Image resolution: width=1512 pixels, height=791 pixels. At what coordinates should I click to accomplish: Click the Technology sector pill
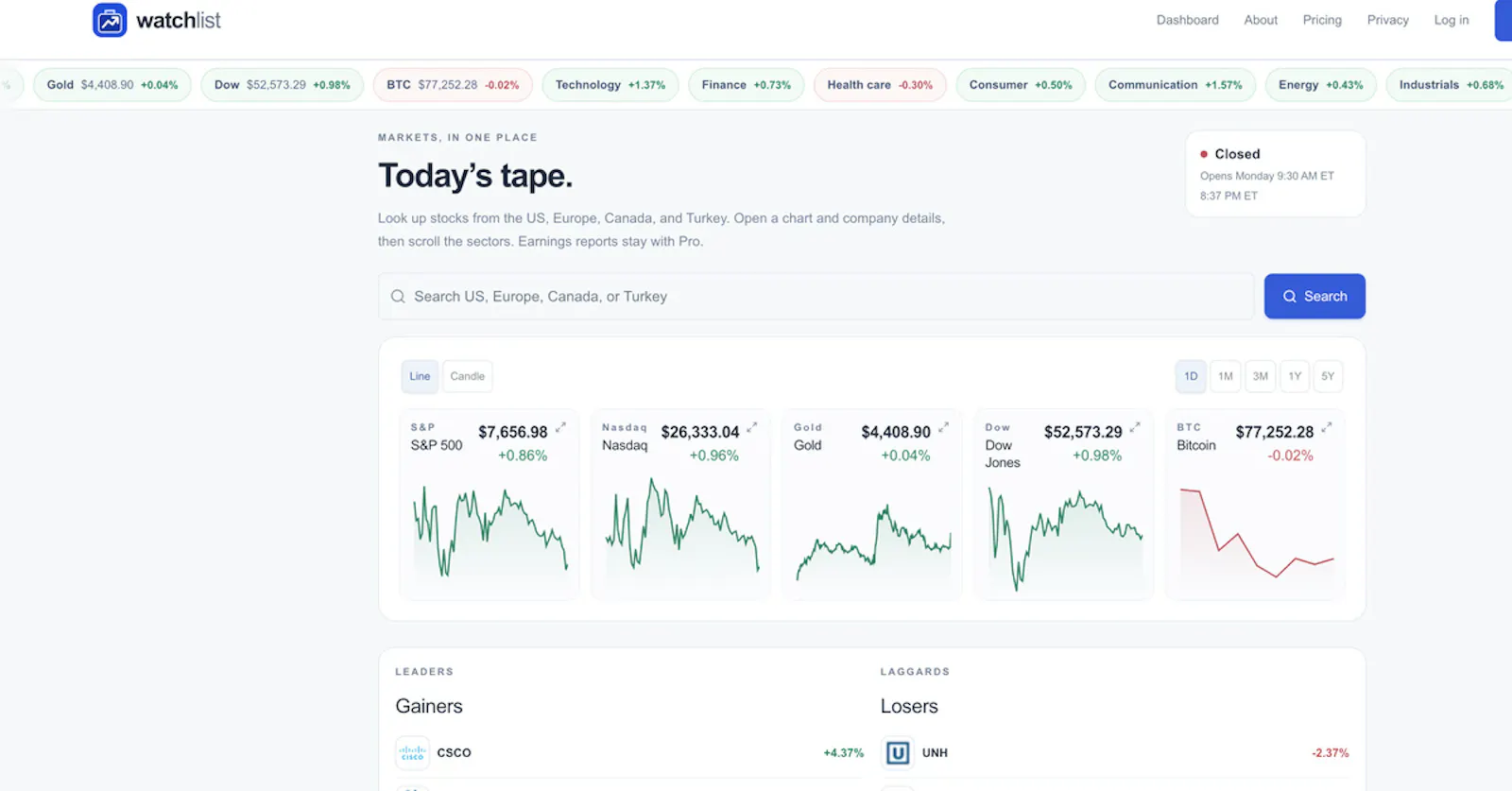610,85
